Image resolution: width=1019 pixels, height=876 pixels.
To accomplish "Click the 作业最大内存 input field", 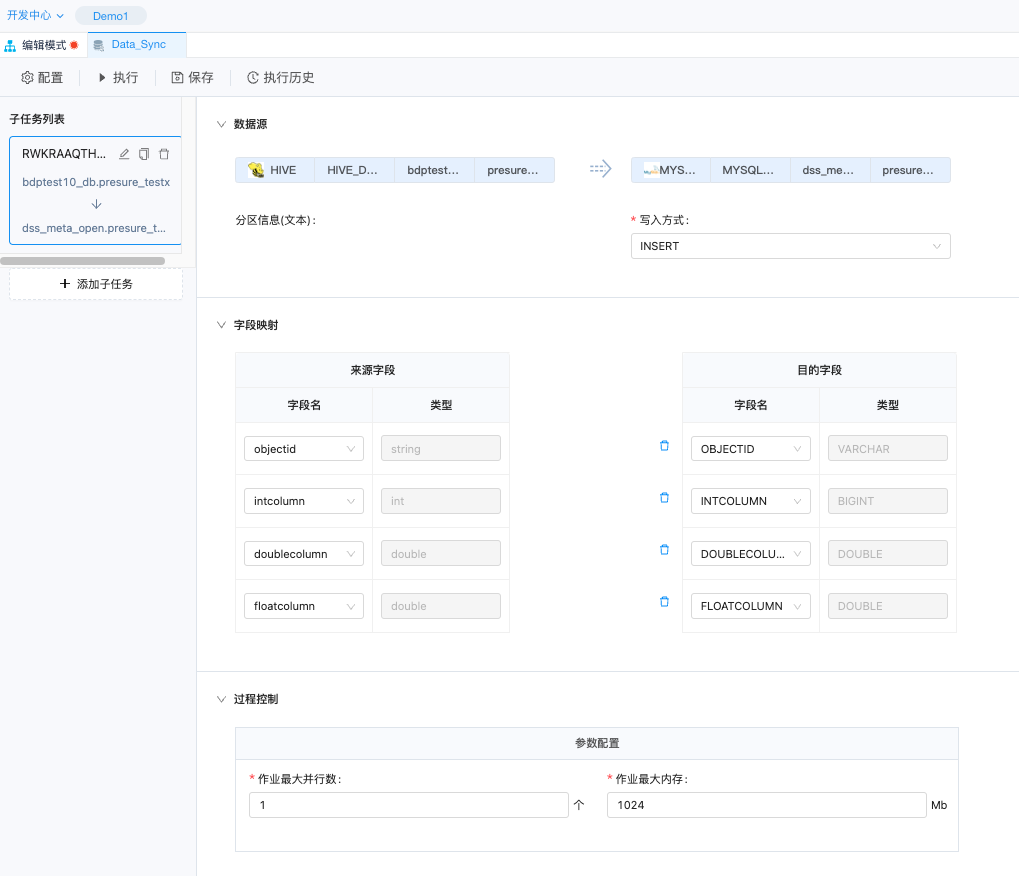I will tap(766, 805).
